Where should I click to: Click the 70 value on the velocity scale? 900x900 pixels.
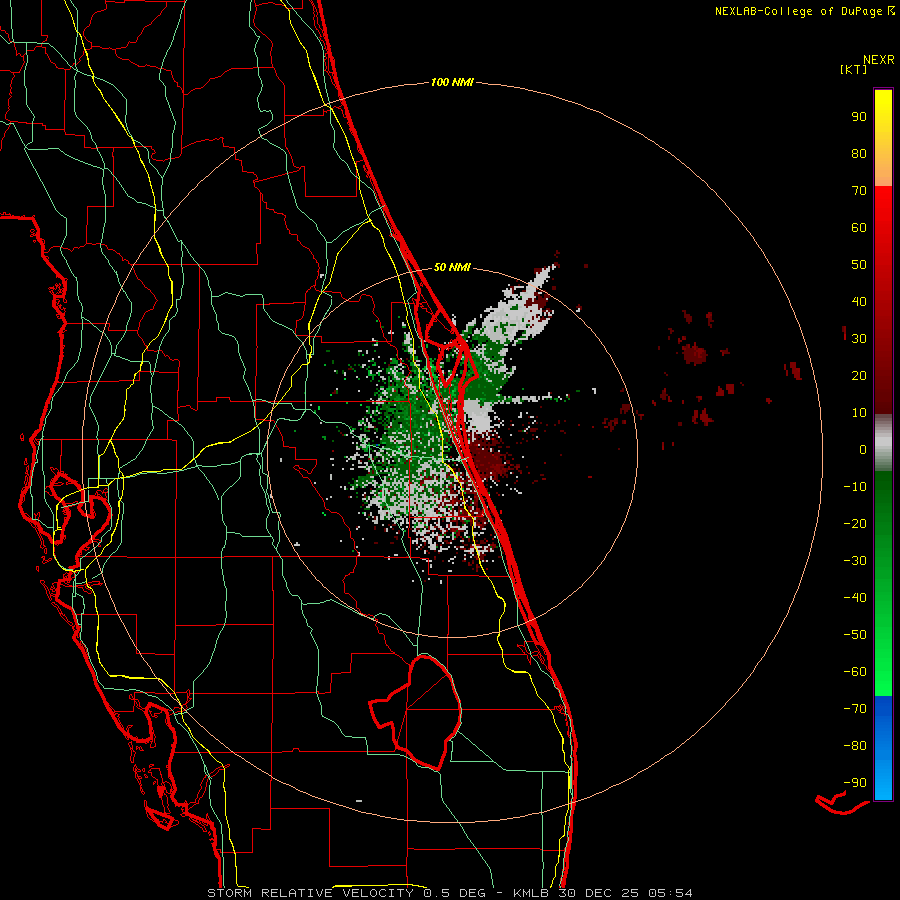[x=859, y=191]
